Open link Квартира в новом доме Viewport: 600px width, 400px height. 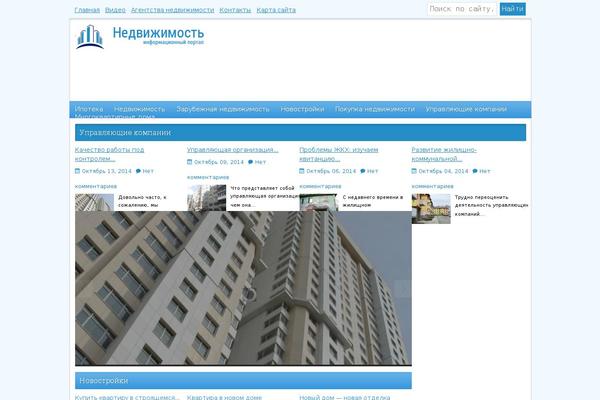point(225,397)
